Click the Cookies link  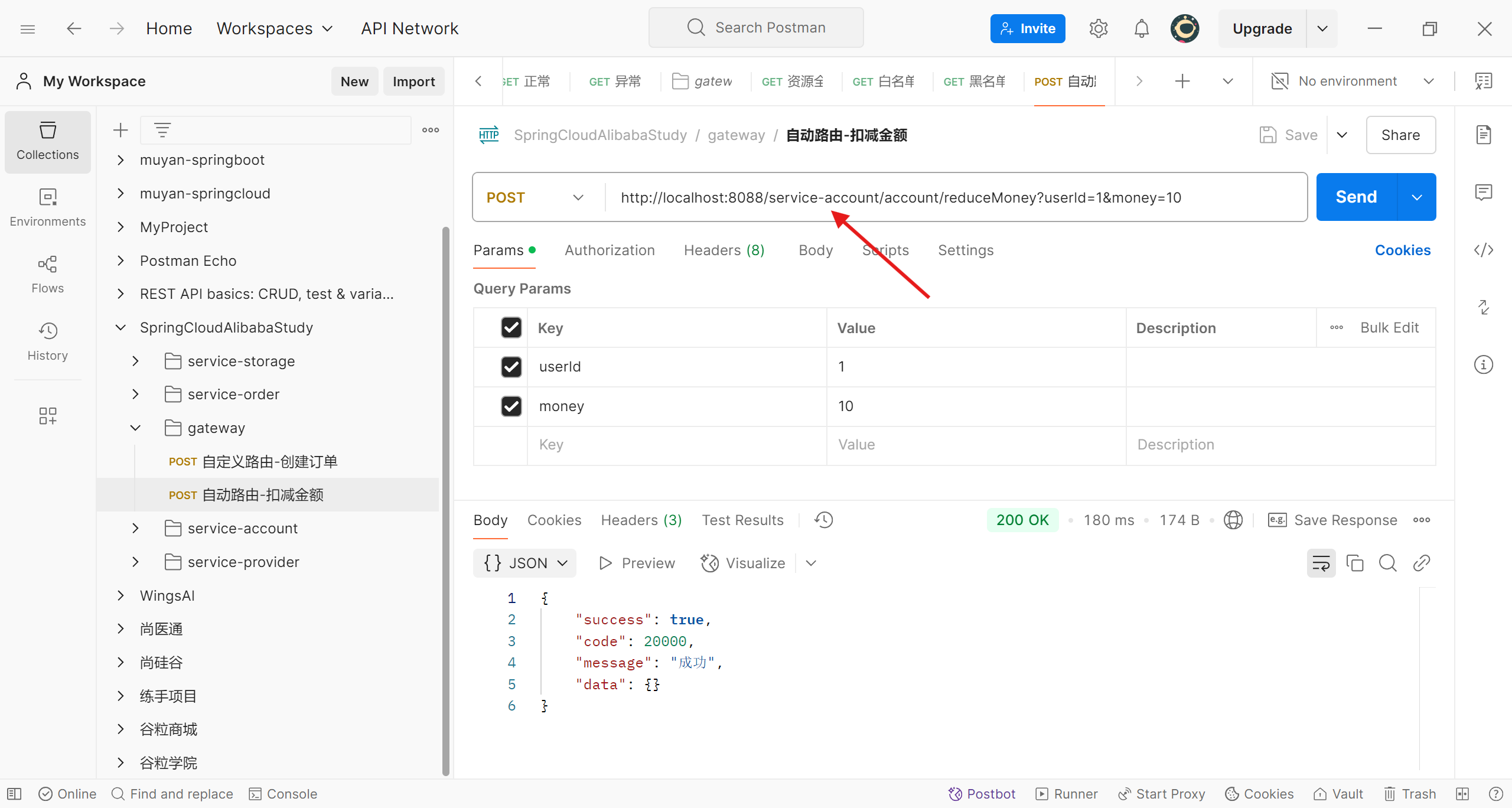point(1402,250)
